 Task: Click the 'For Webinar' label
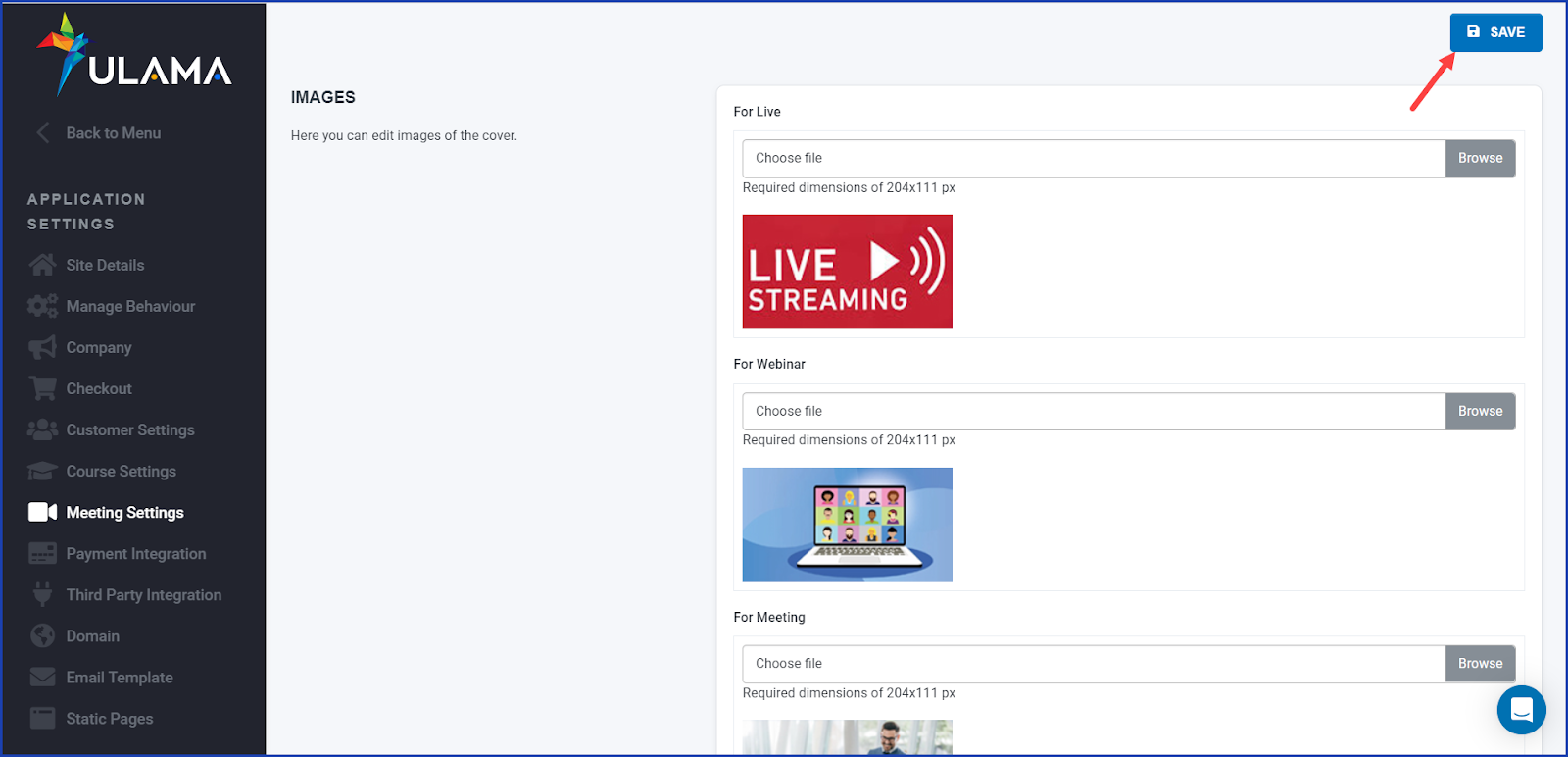[x=769, y=364]
